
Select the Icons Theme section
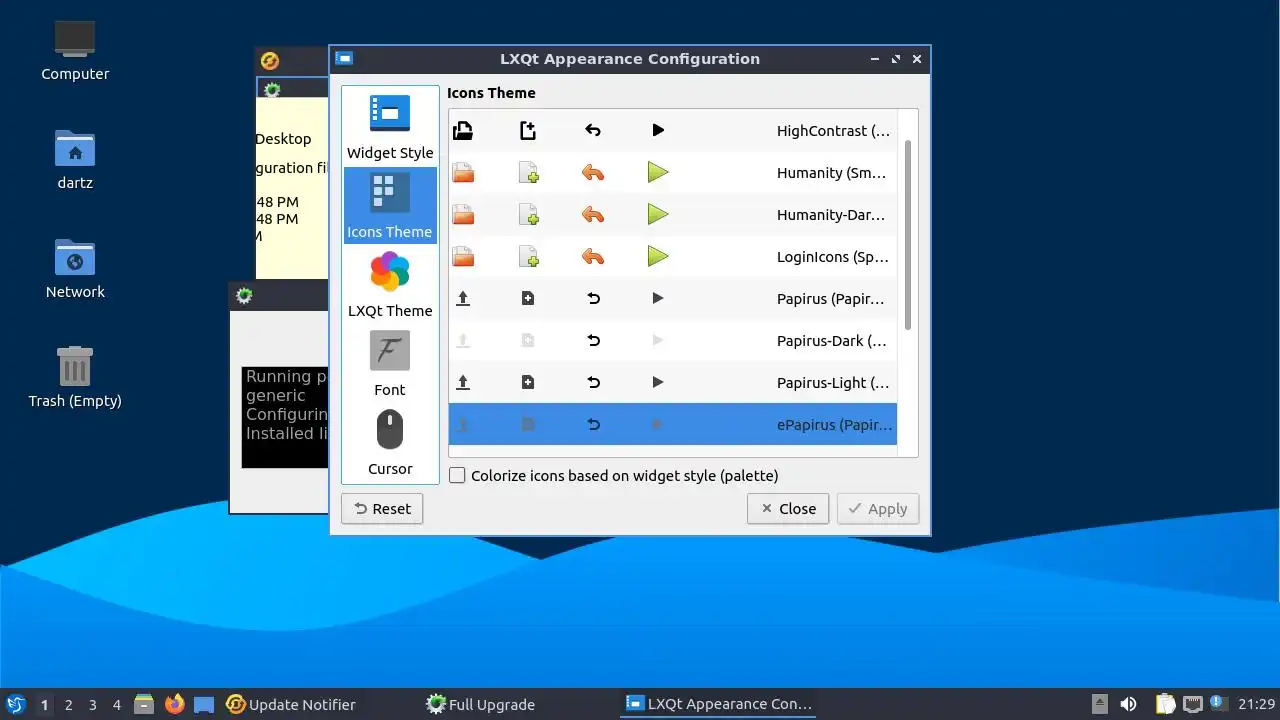[390, 206]
